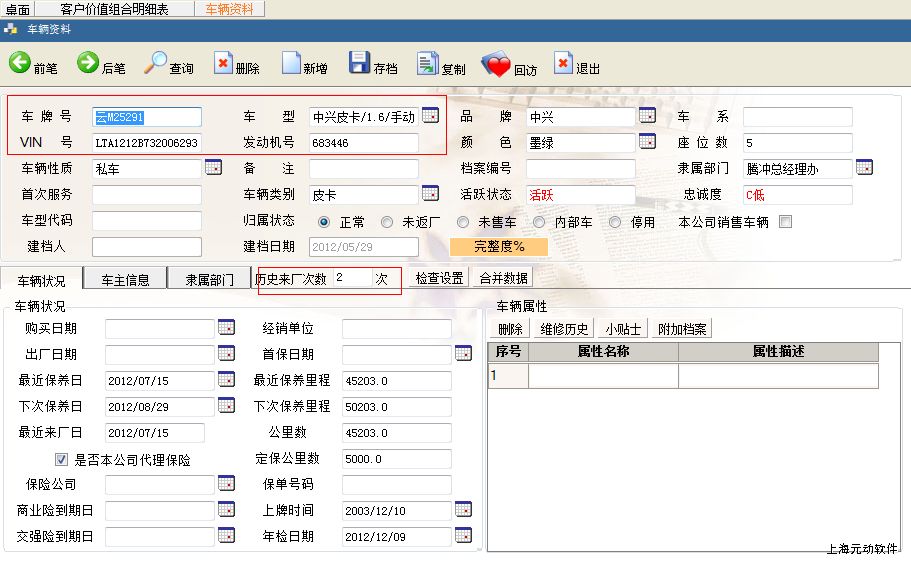
Task: Switch to the 车主信息 tab
Action: click(118, 279)
